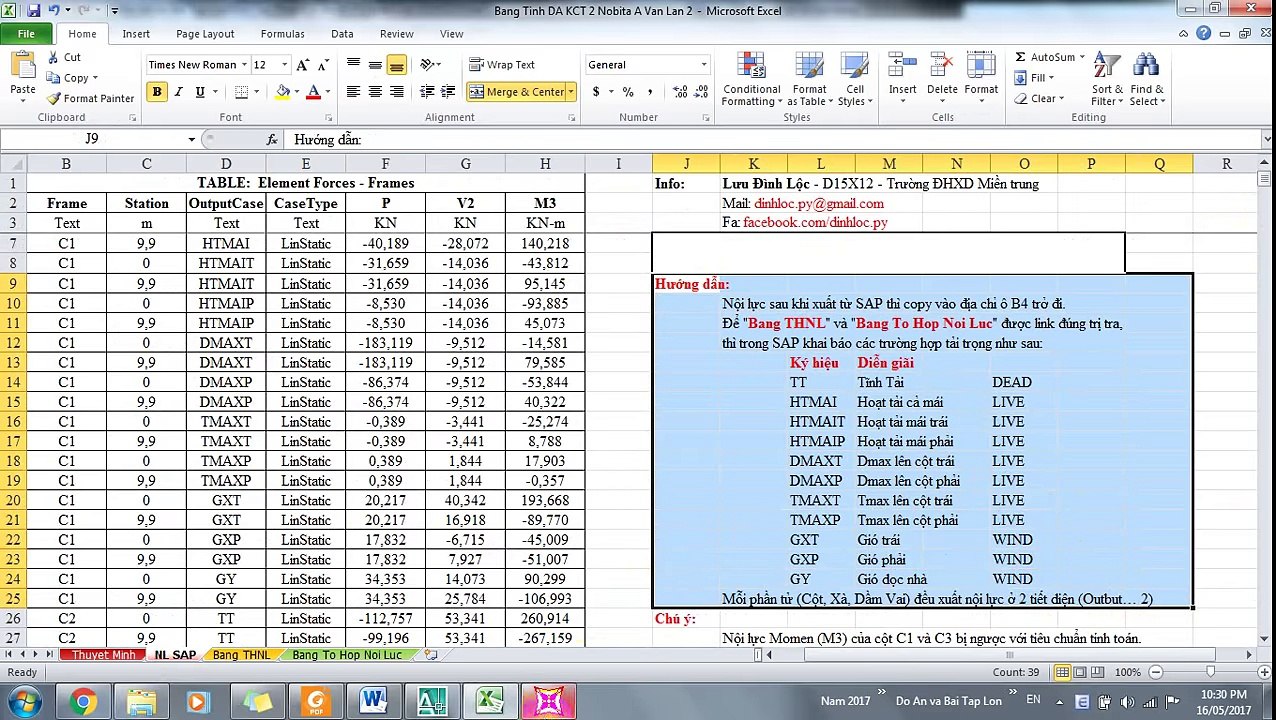Click the decrease indent icon

[x=427, y=92]
